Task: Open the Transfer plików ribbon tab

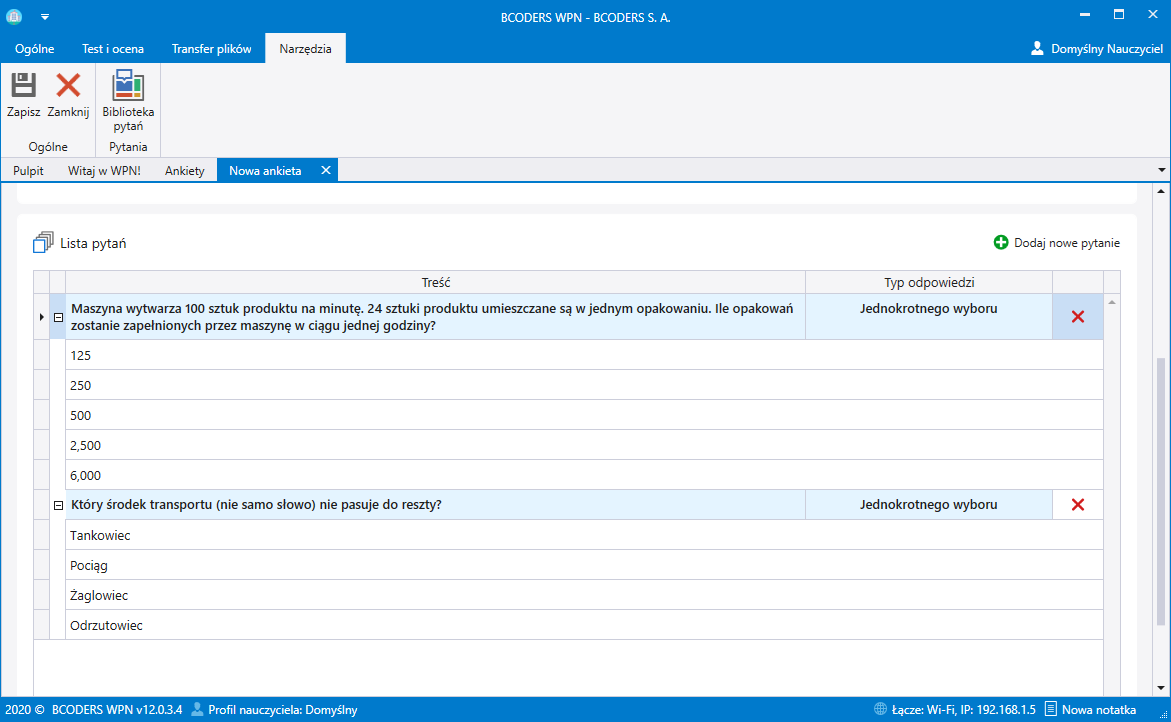Action: [x=211, y=49]
